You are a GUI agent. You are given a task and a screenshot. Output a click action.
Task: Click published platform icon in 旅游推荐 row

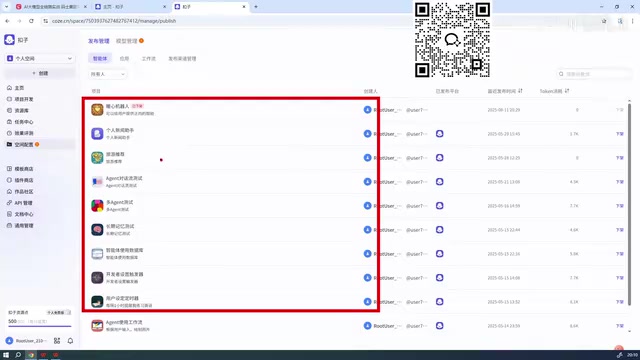point(440,158)
